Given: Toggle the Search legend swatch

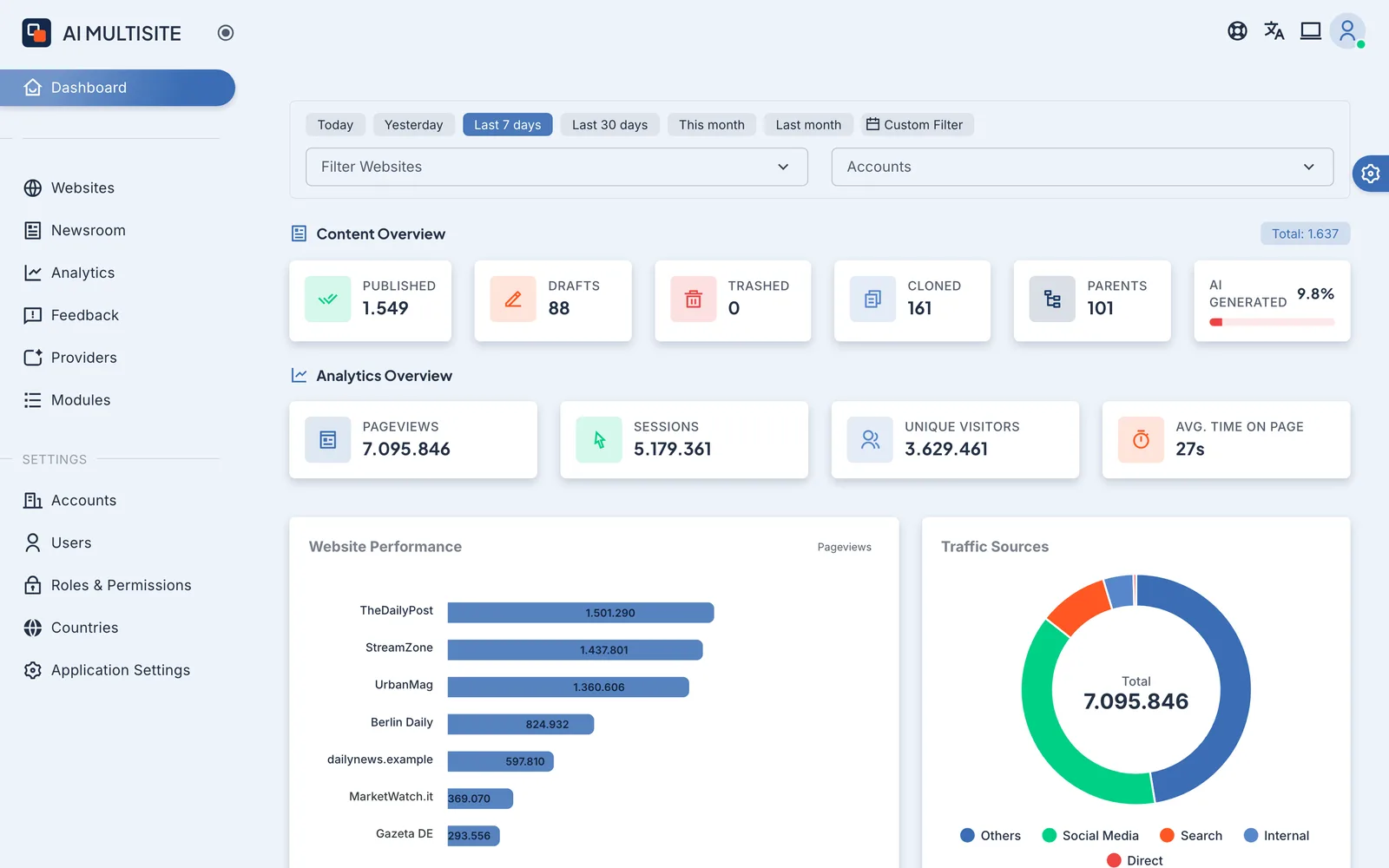Looking at the screenshot, I should pyautogui.click(x=1167, y=835).
